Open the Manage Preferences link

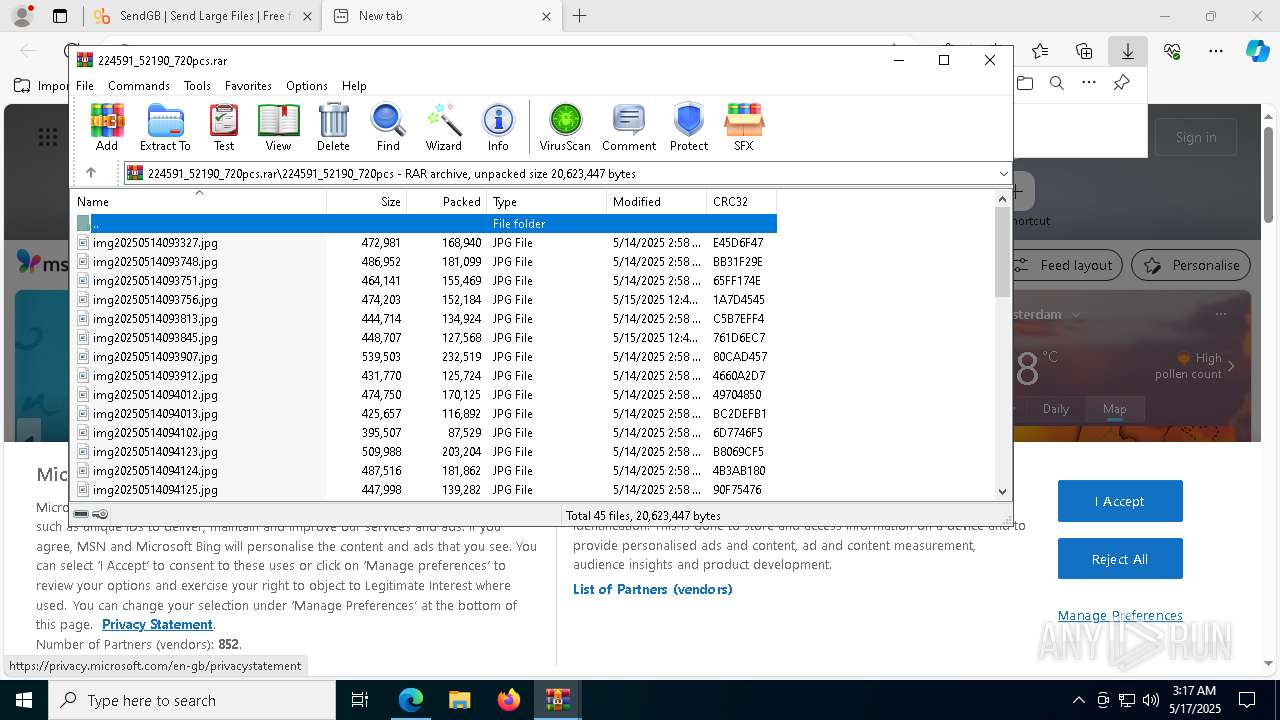click(1120, 615)
